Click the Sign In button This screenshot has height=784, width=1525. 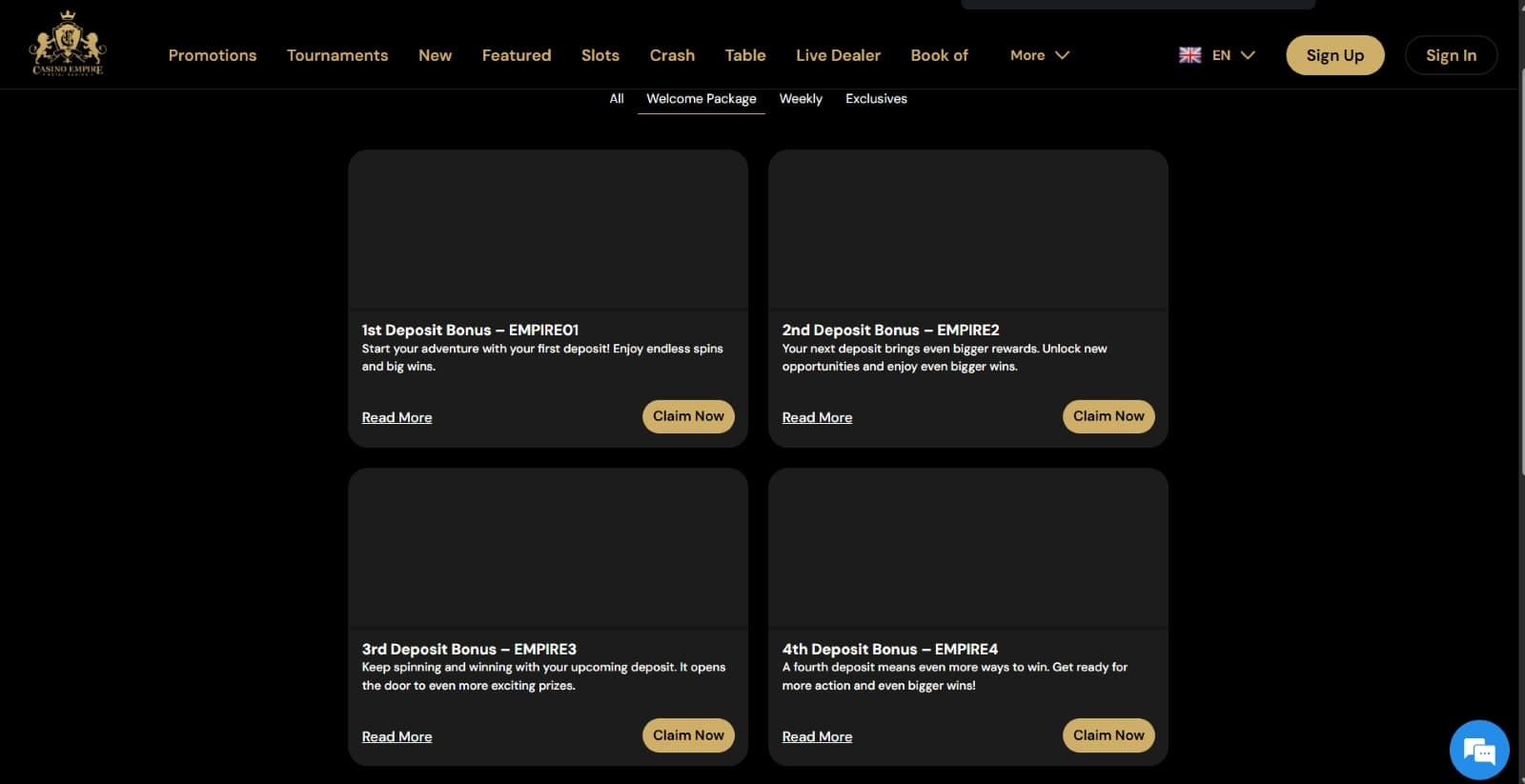coord(1451,55)
